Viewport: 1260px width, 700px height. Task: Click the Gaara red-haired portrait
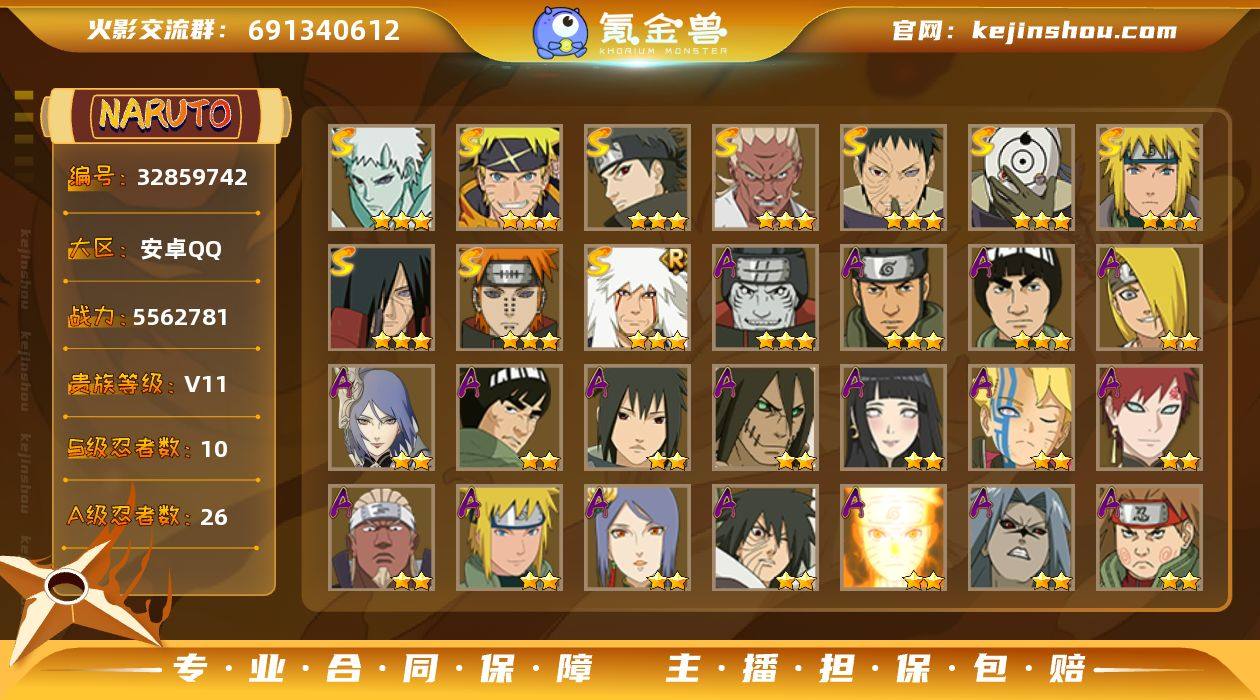pyautogui.click(x=1149, y=417)
